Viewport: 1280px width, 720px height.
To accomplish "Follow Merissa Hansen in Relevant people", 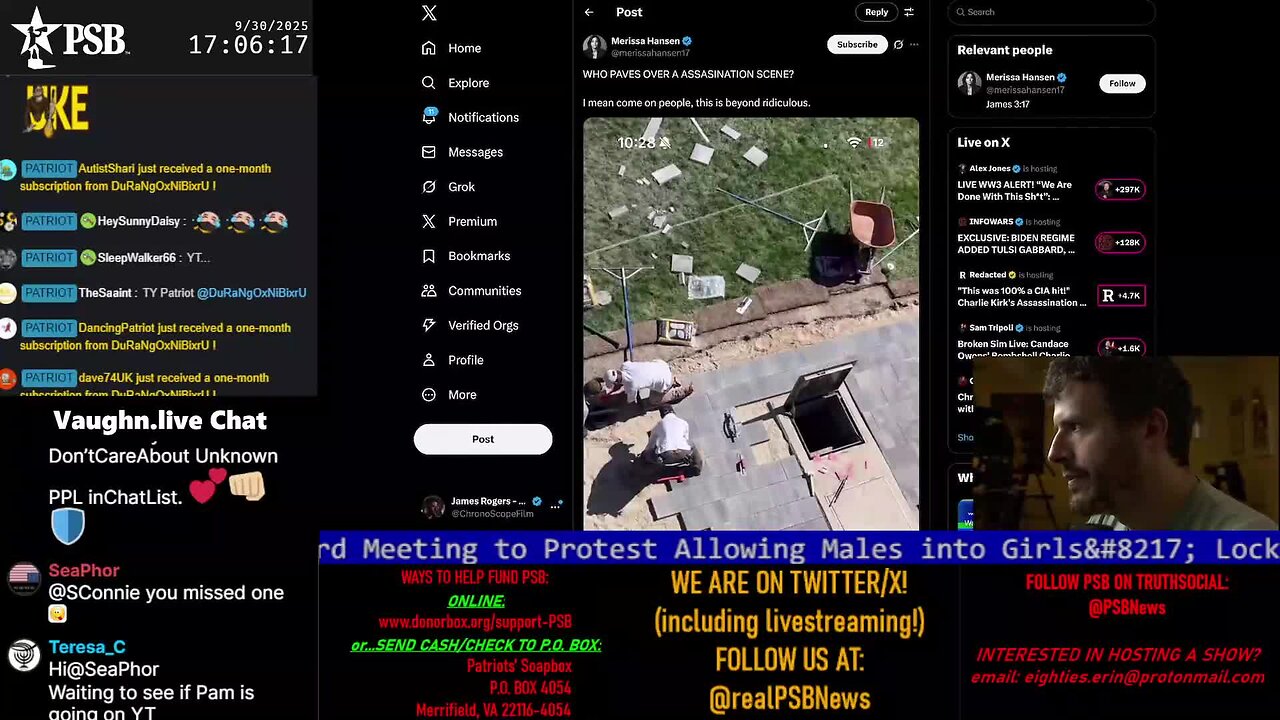I will (x=1122, y=83).
